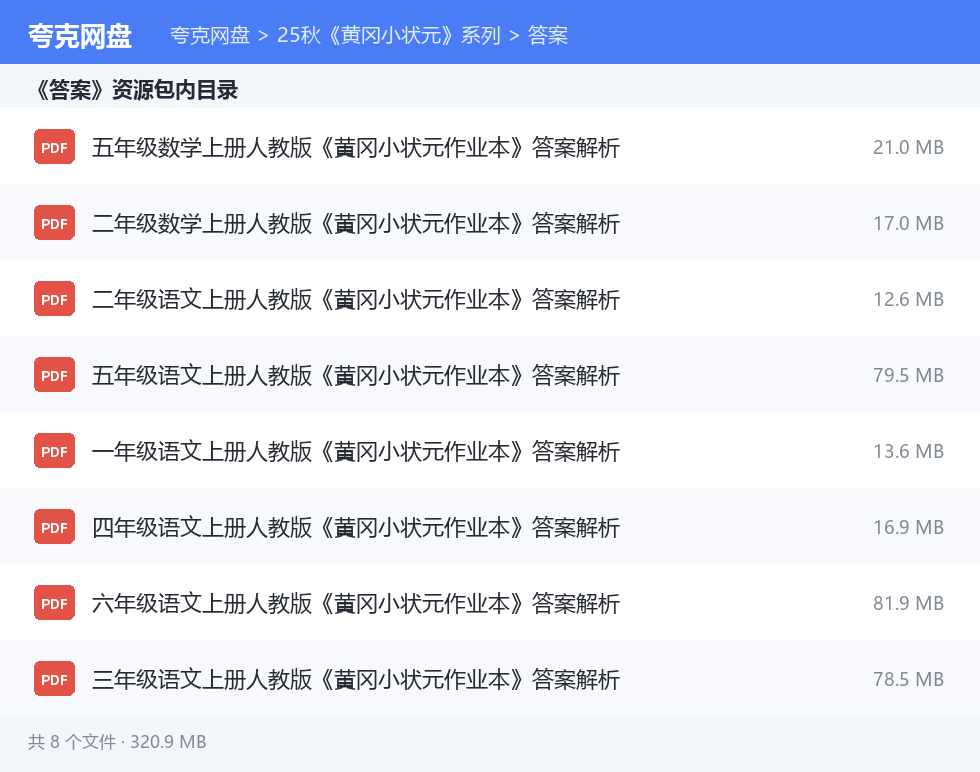This screenshot has width=980, height=772.
Task: Click the PDF icon for 二年级数学上册
Action: 54,223
